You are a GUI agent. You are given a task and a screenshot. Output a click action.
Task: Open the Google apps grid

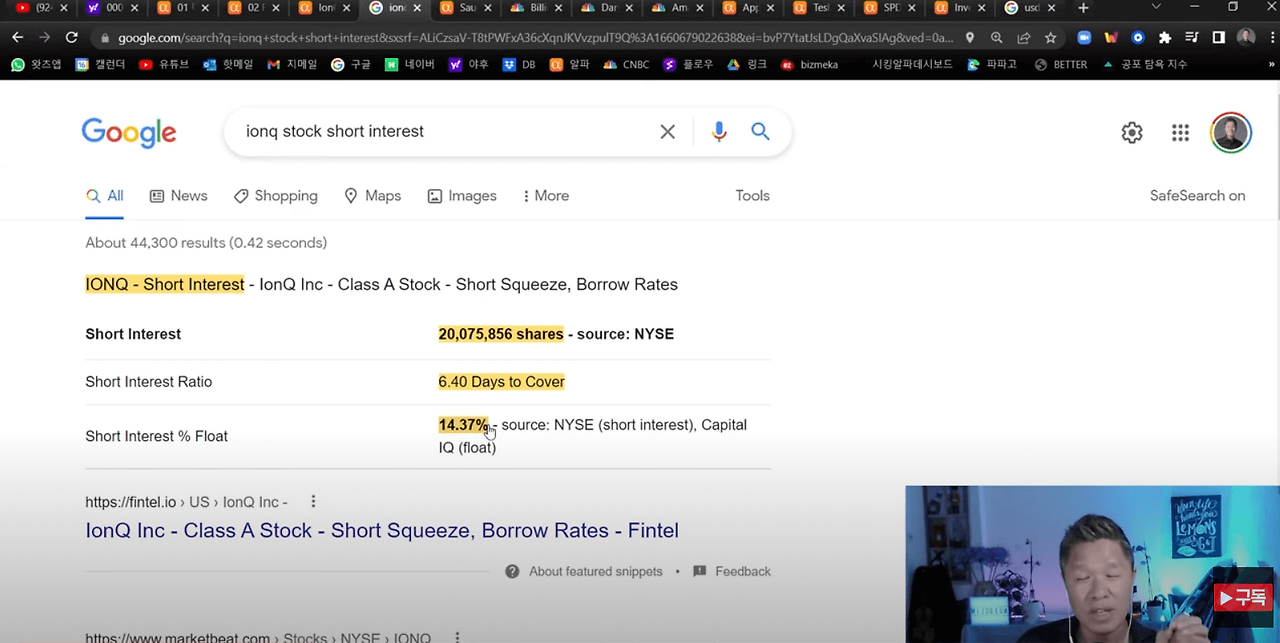coord(1180,133)
